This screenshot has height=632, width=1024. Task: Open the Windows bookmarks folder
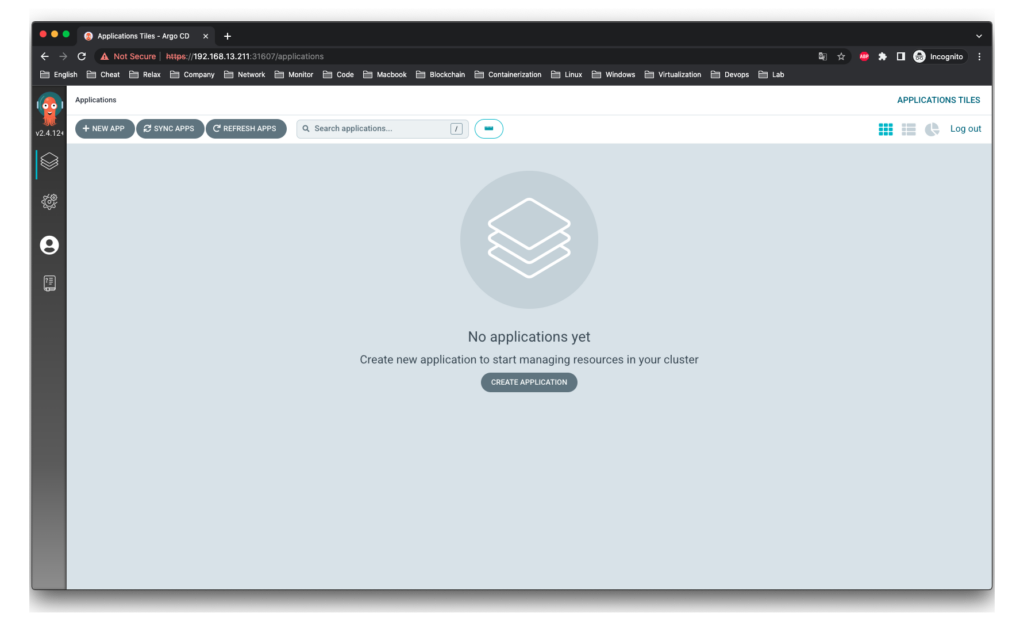(x=613, y=74)
